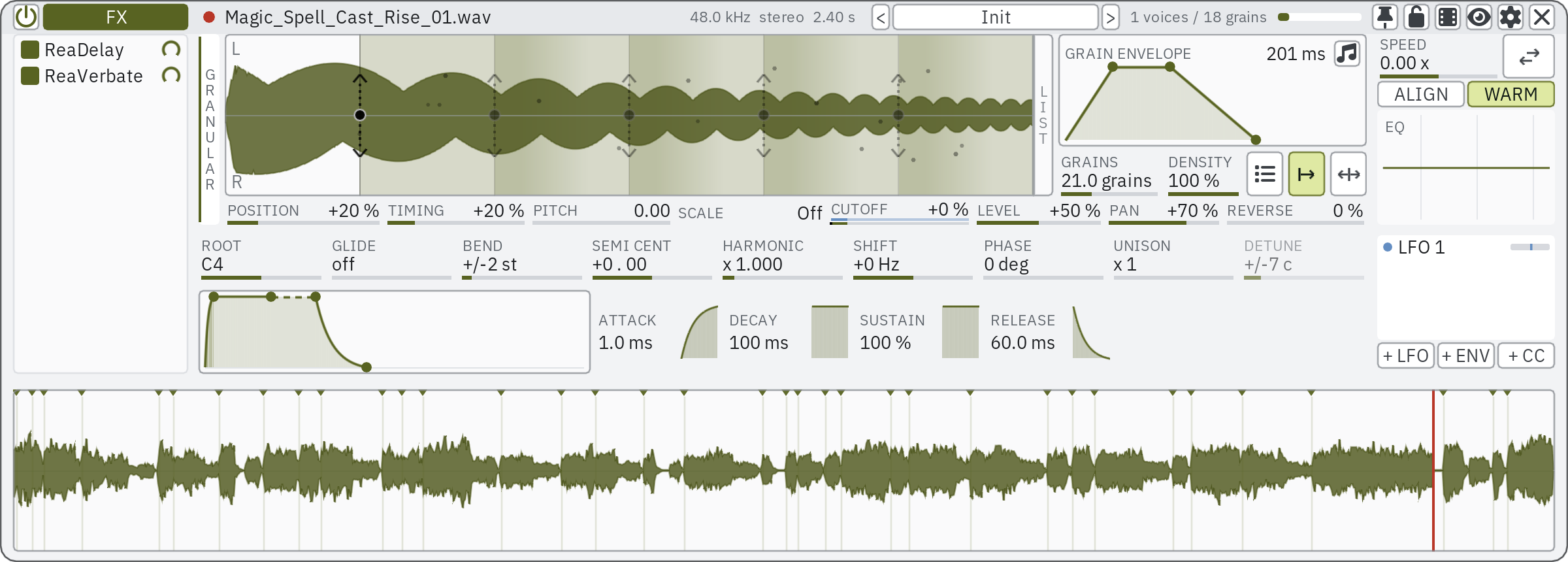Adjust the PAN +70 % slider
This screenshot has width=1568, height=562.
[1164, 212]
